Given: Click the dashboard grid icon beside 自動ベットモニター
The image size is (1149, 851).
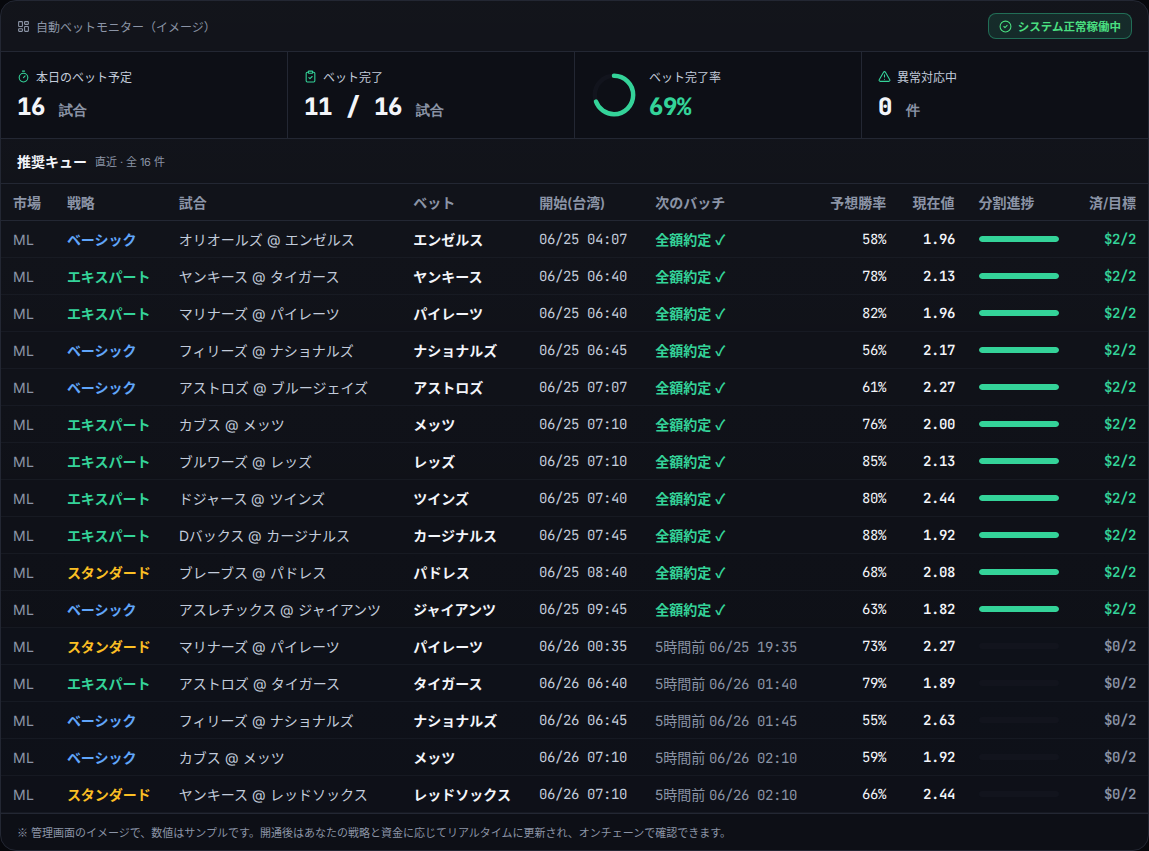Looking at the screenshot, I should [x=23, y=26].
